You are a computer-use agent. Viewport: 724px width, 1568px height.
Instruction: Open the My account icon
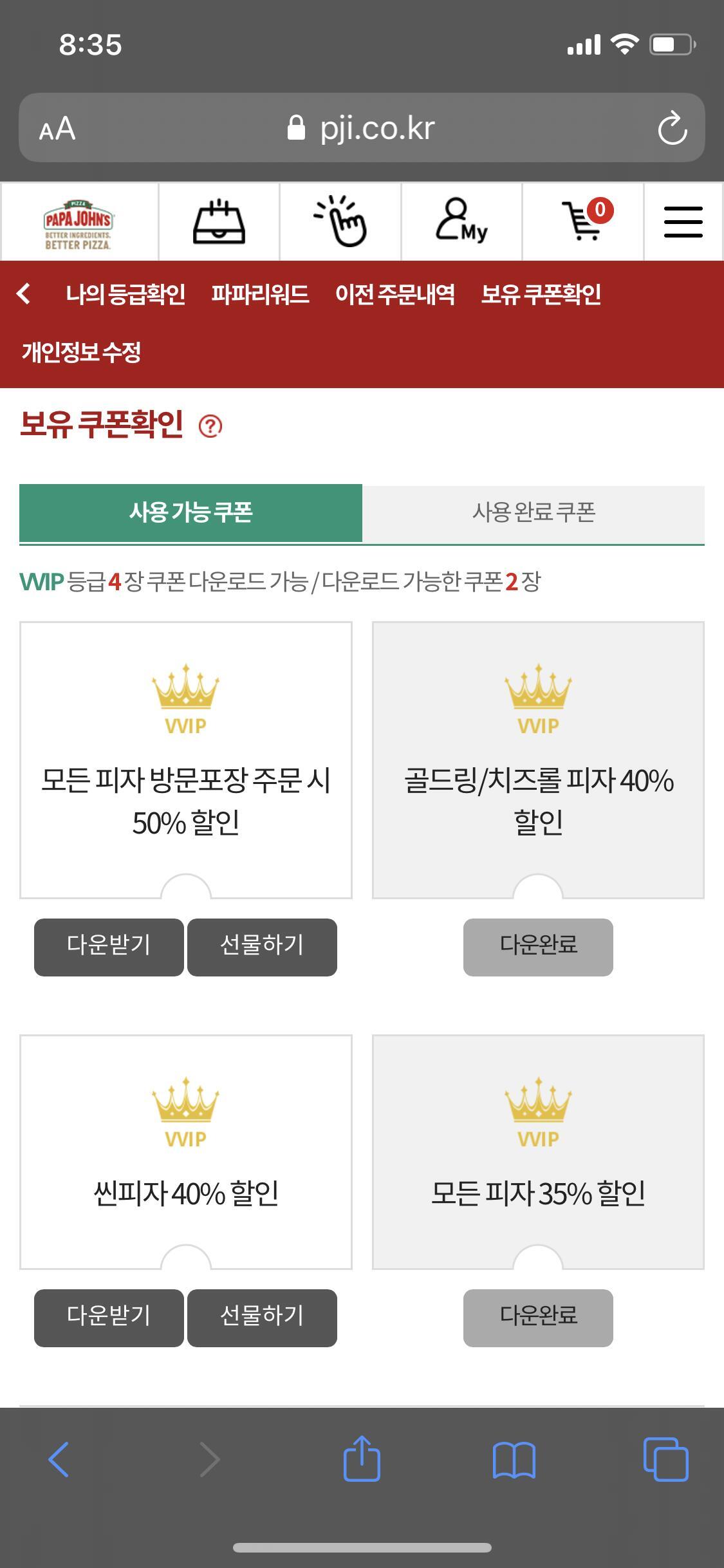click(x=461, y=223)
